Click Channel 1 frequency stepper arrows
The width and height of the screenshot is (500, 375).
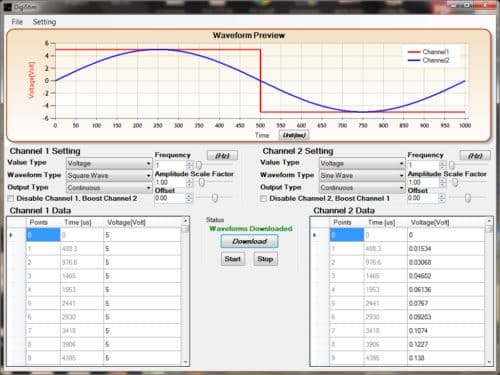coord(189,165)
